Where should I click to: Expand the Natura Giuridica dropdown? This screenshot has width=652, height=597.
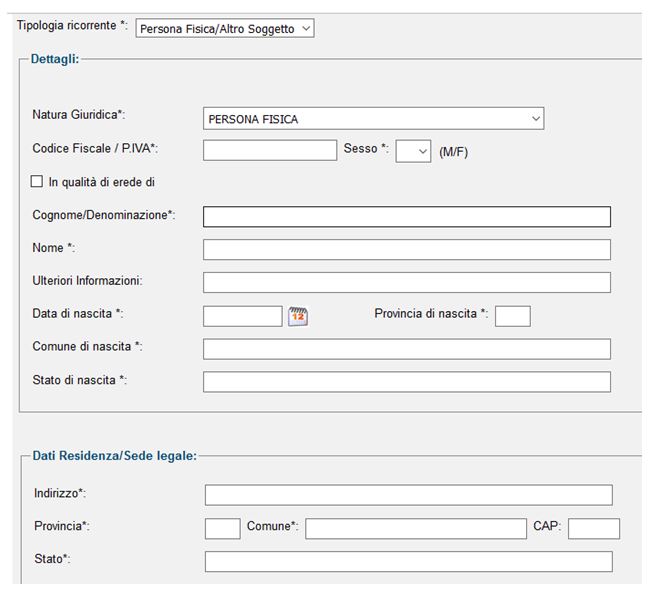pos(373,119)
